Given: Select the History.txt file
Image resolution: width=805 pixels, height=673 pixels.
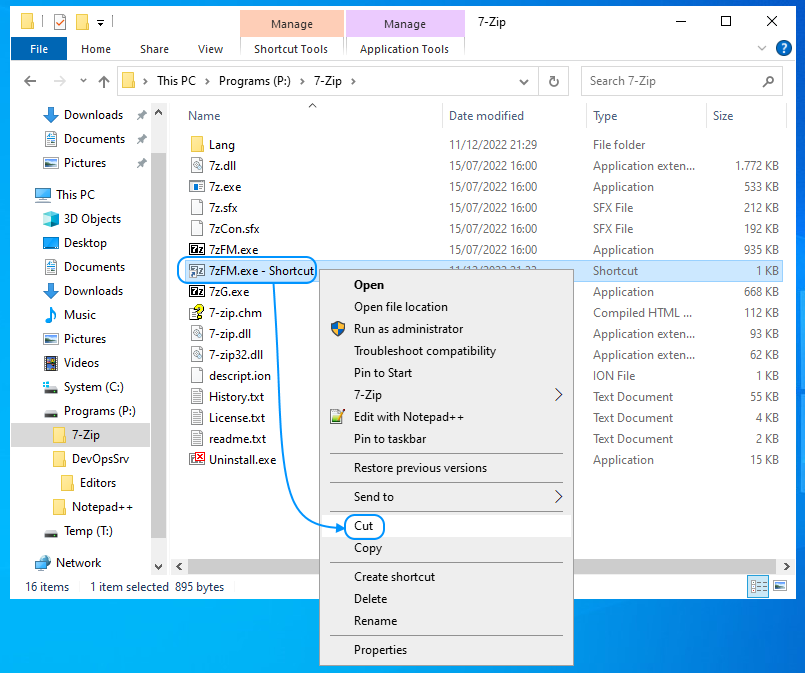Looking at the screenshot, I should point(236,397).
